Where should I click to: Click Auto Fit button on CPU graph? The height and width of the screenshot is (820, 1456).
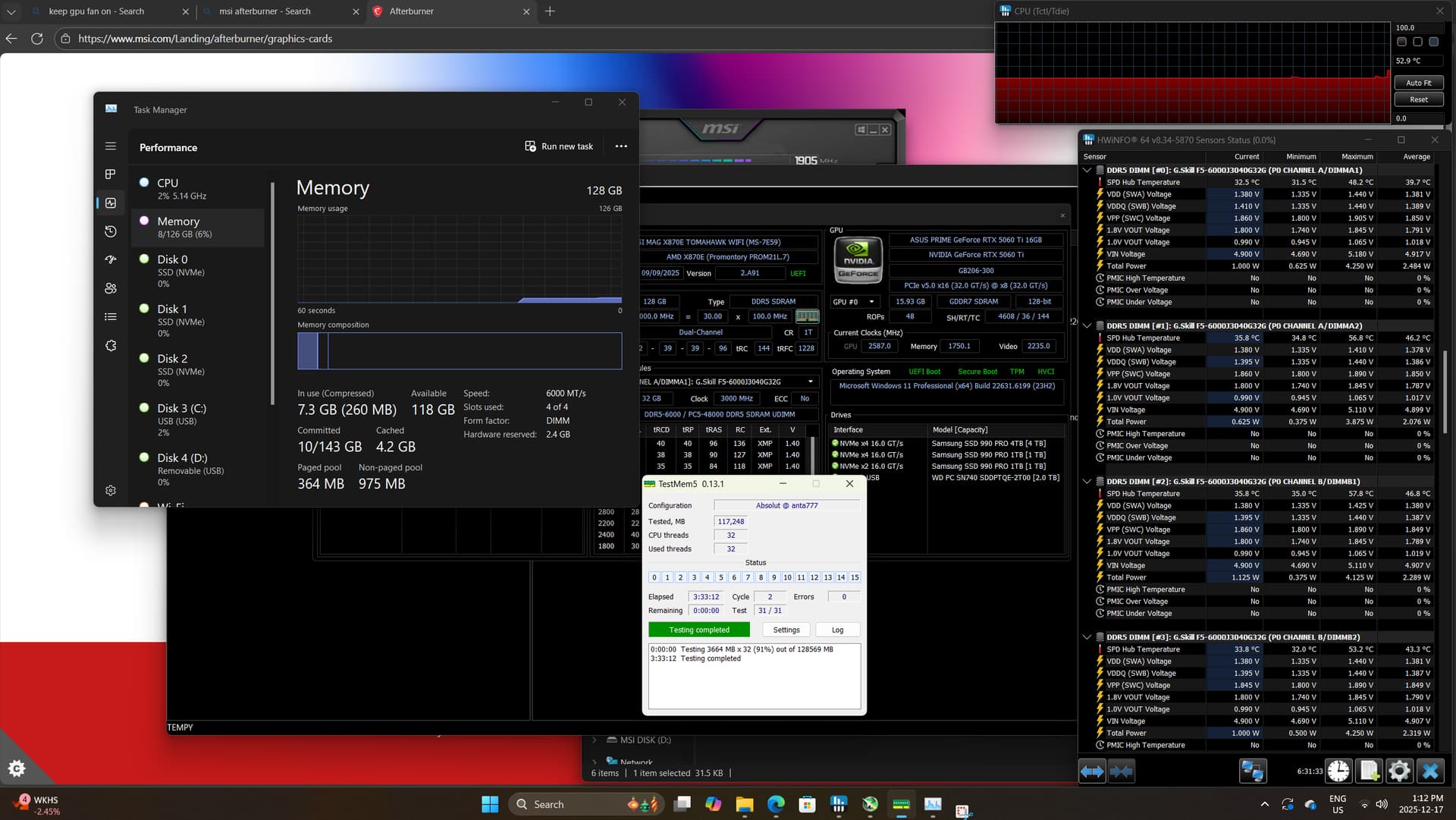coord(1418,83)
